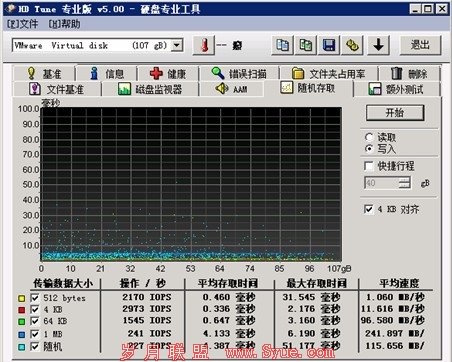Click the blue 1 MB color swatch
The image size is (452, 362).
click(x=22, y=334)
